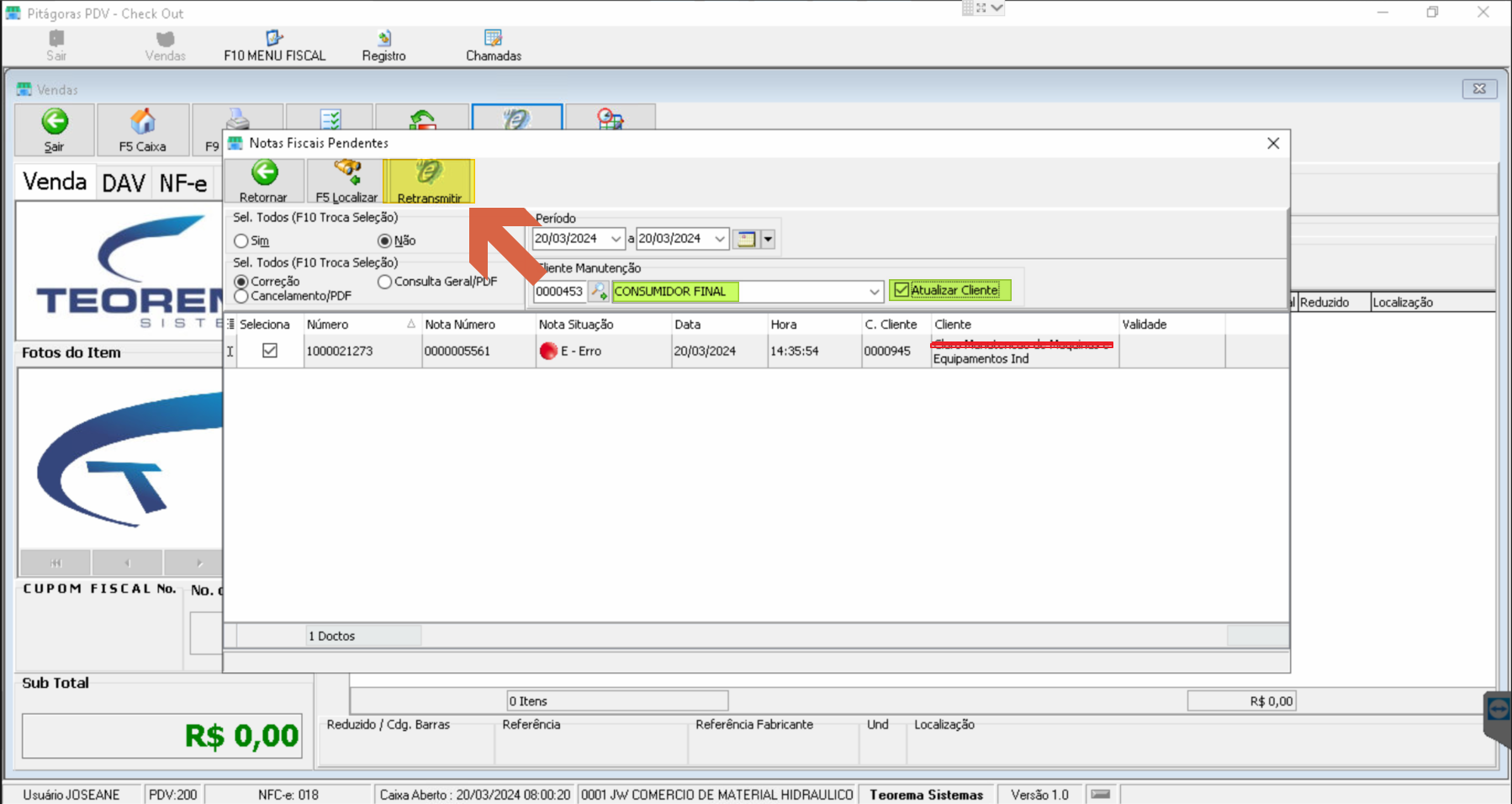Click the F10 MENU FISCAL toolbar icon
This screenshot has width=1512, height=804.
pyautogui.click(x=274, y=39)
